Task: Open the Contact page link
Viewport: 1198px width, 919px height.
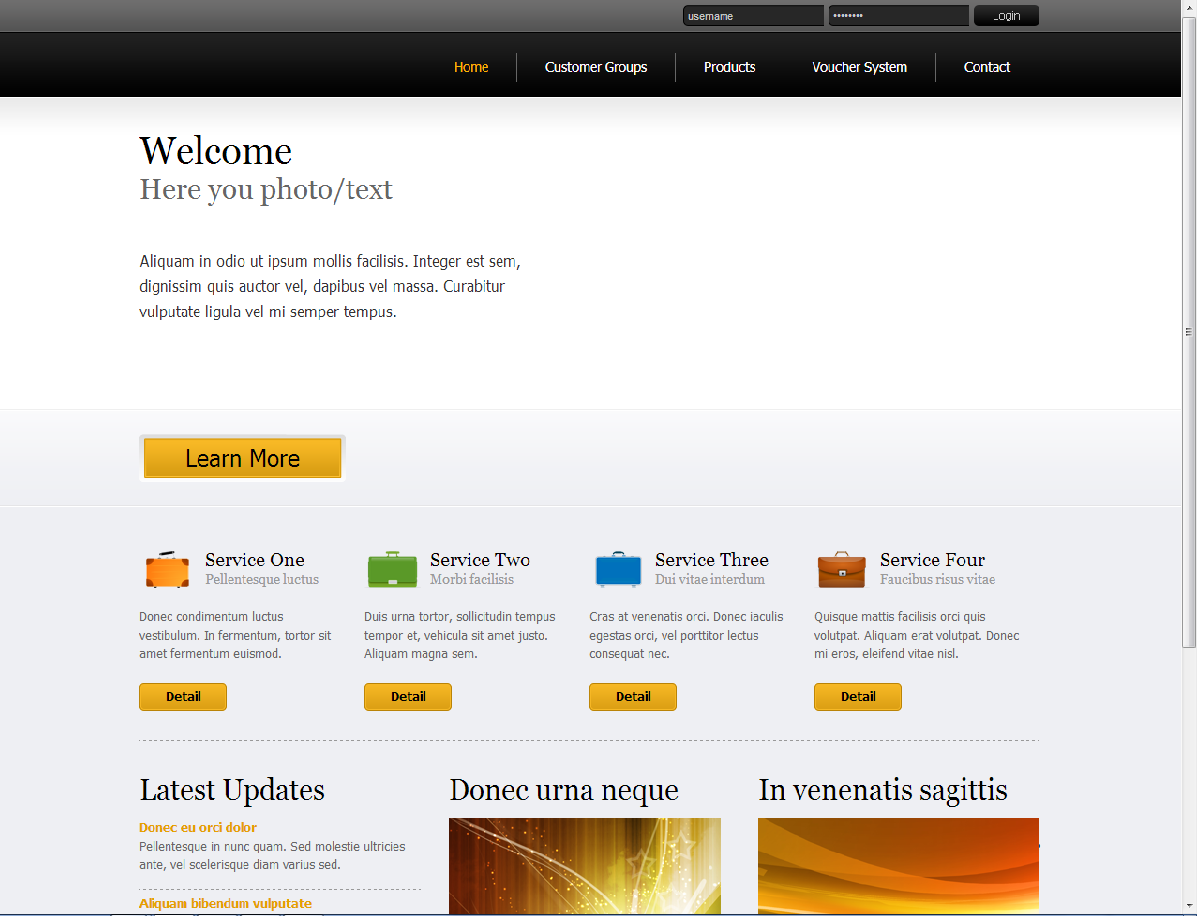Action: pyautogui.click(x=986, y=67)
